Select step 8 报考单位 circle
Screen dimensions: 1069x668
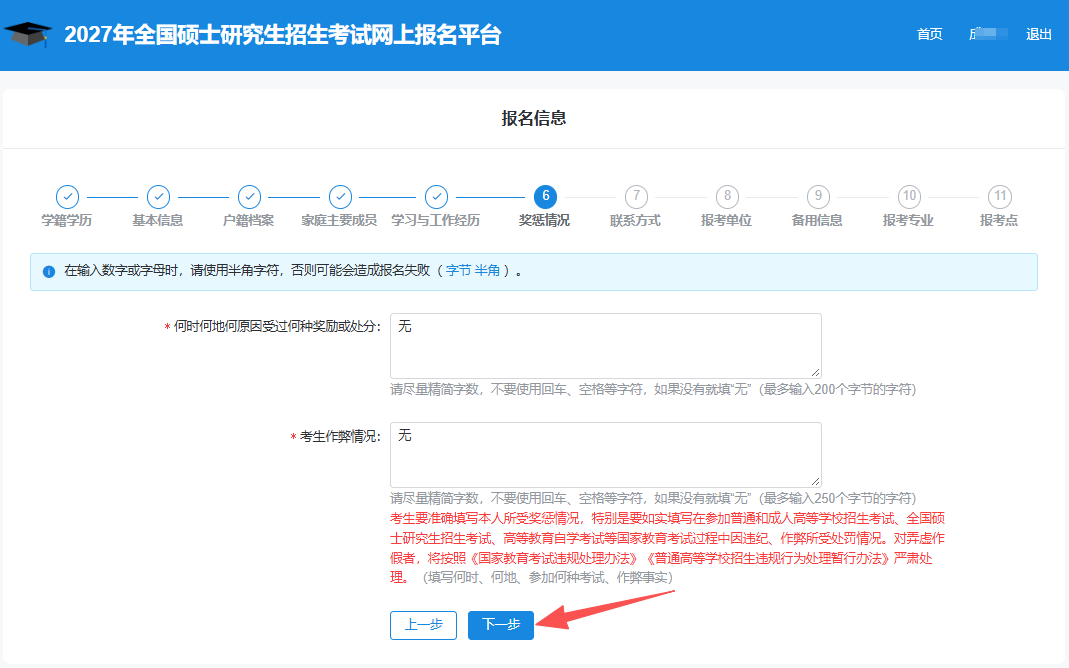pos(727,196)
